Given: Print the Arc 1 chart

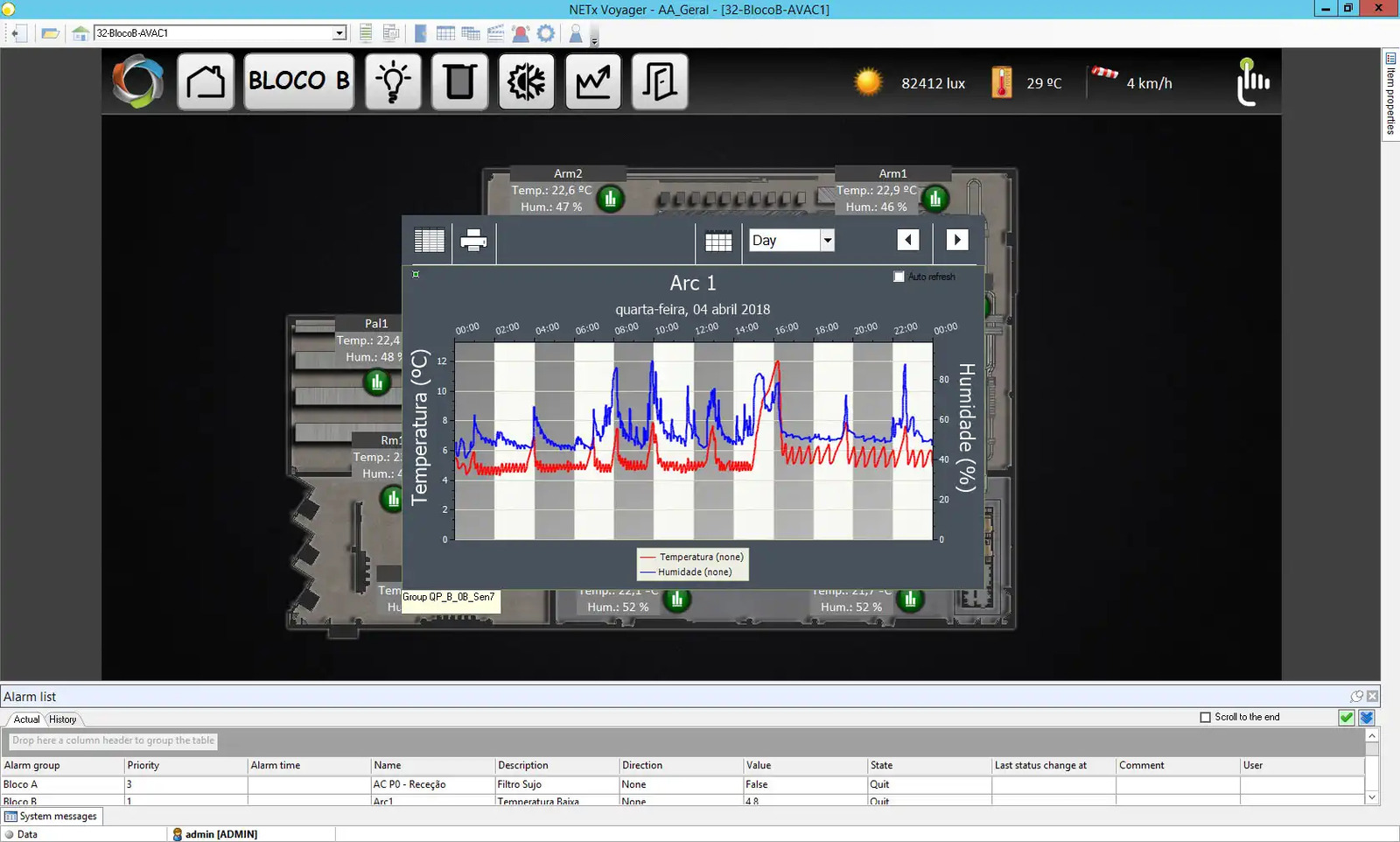Looking at the screenshot, I should [x=473, y=241].
